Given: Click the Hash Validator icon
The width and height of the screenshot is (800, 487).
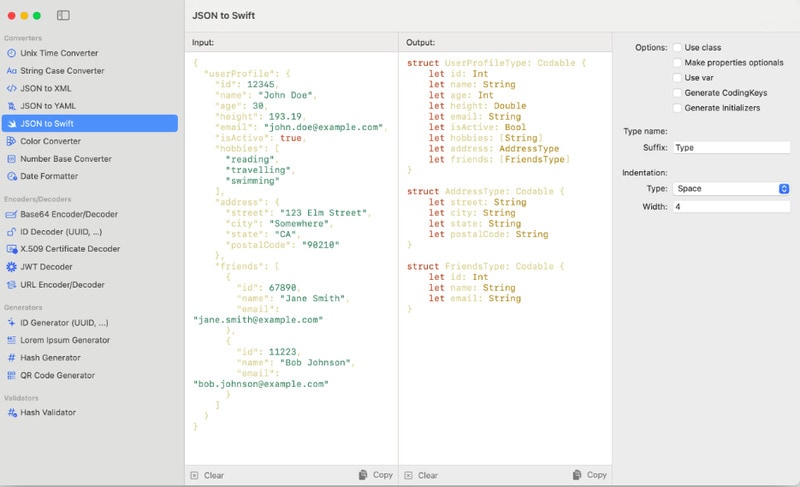Looking at the screenshot, I should pyautogui.click(x=11, y=412).
